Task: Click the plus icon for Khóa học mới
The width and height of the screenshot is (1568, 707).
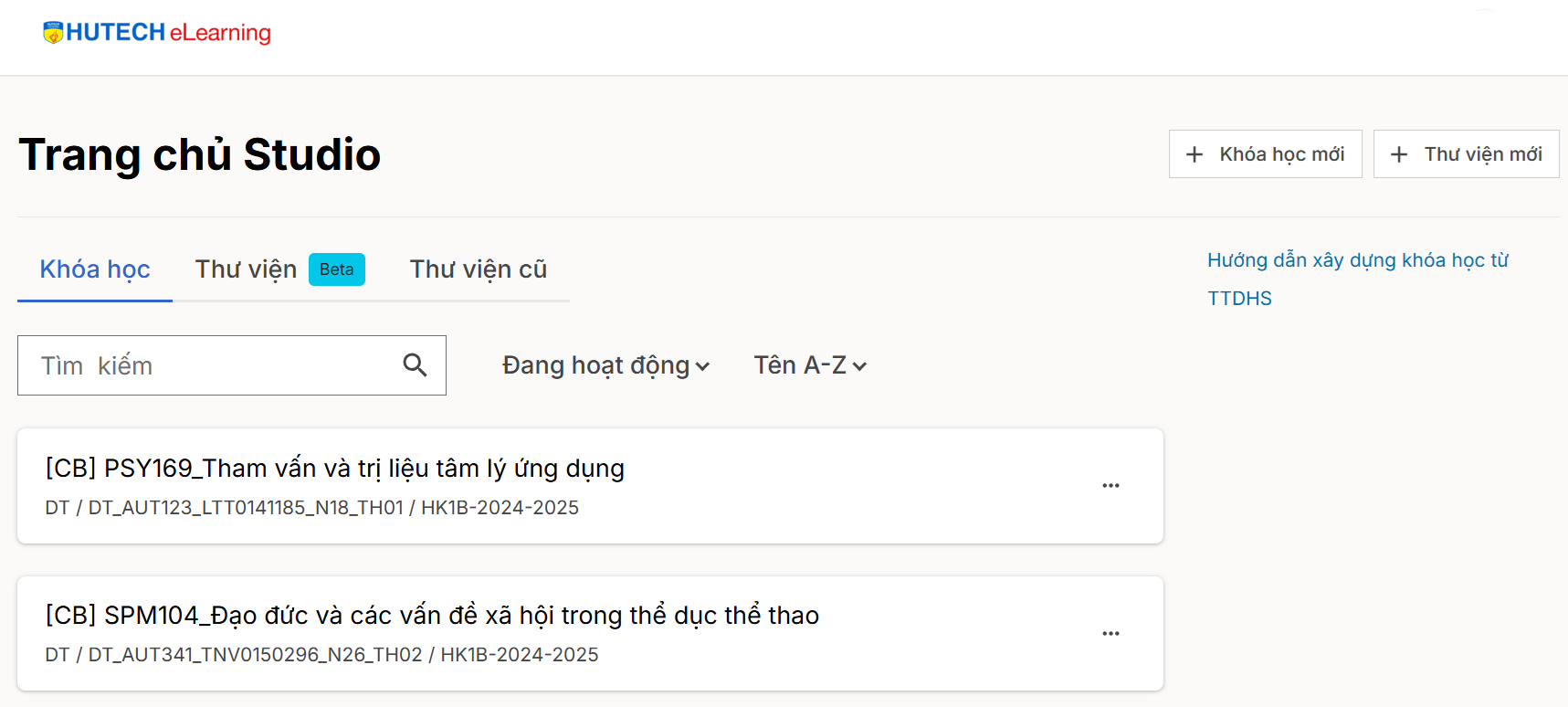Action: pyautogui.click(x=1194, y=154)
